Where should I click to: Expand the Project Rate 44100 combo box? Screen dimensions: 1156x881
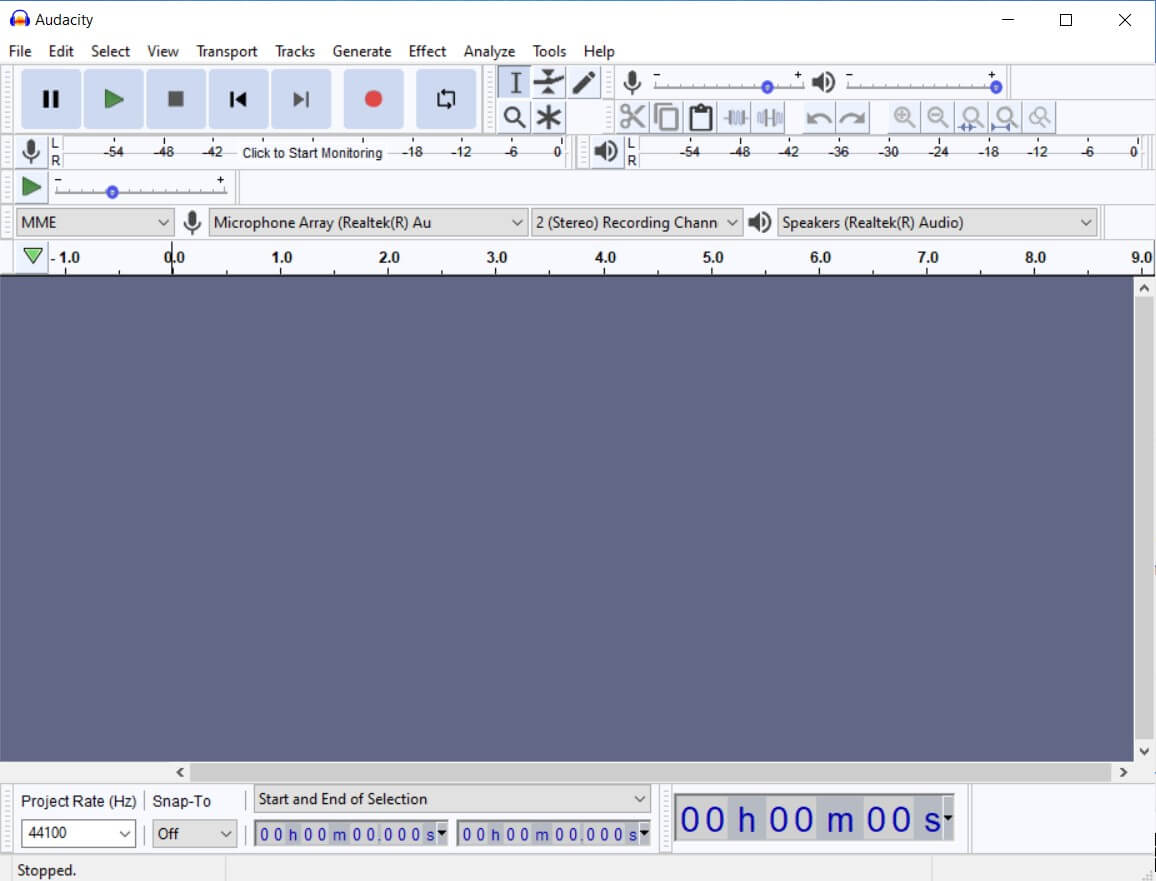[x=78, y=833]
